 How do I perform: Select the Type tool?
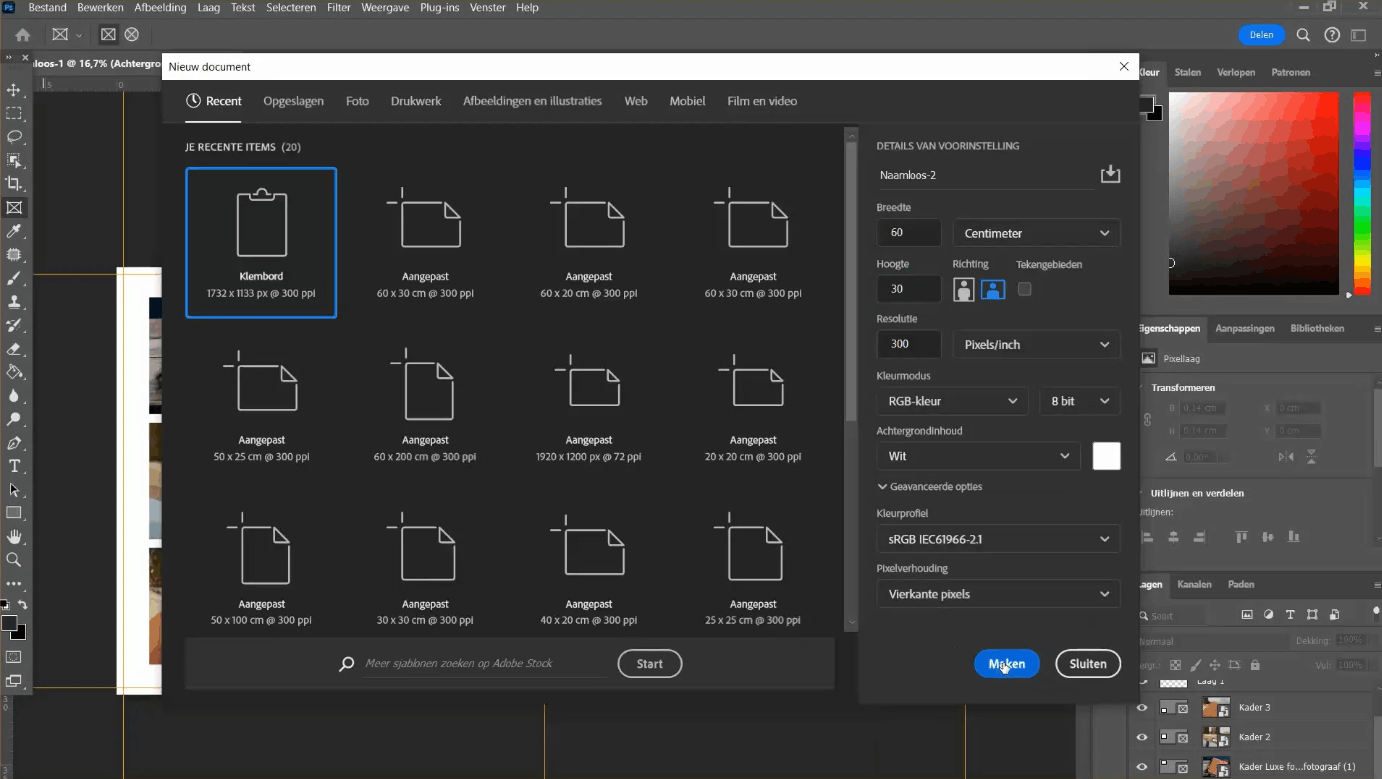pos(14,467)
